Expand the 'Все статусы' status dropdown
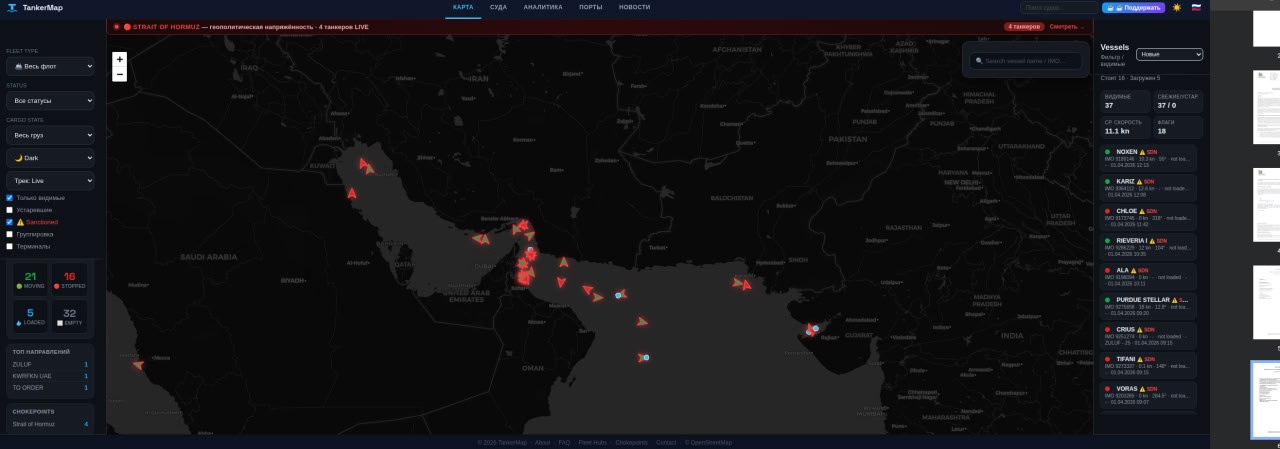Screen dimensions: 1280x449 point(50,101)
